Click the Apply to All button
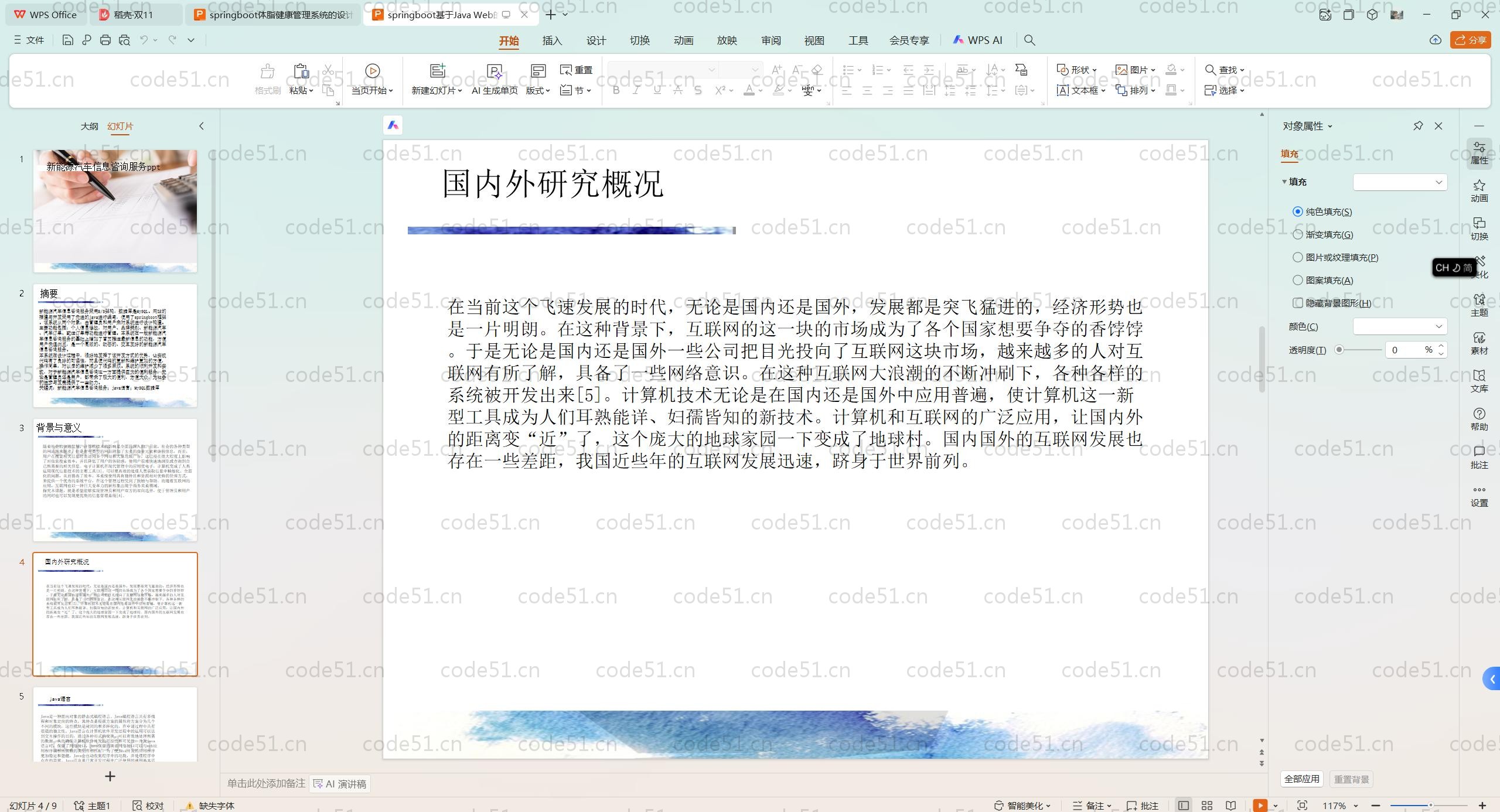 pyautogui.click(x=1302, y=779)
